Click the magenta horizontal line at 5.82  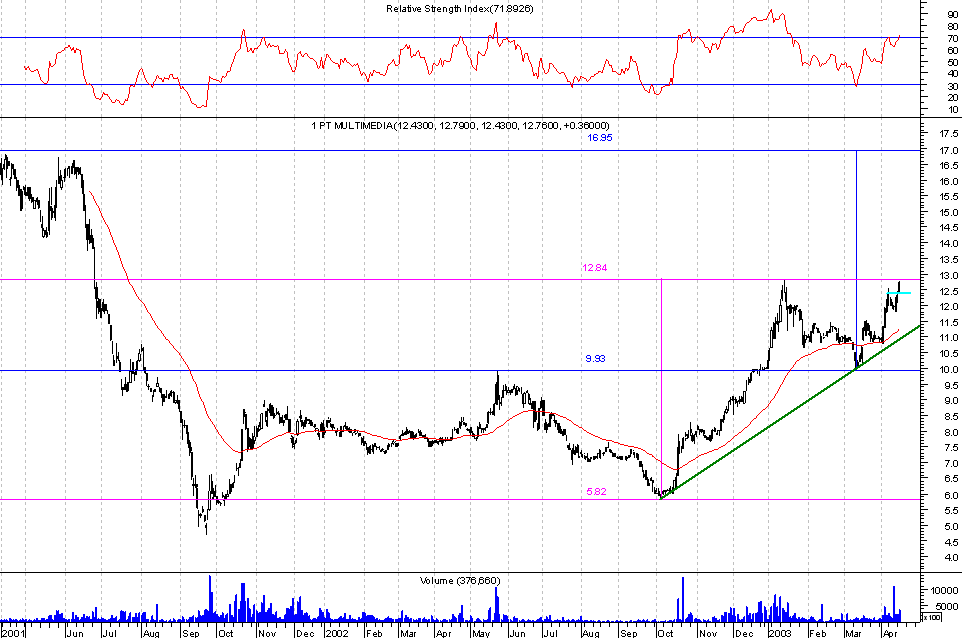460,499
